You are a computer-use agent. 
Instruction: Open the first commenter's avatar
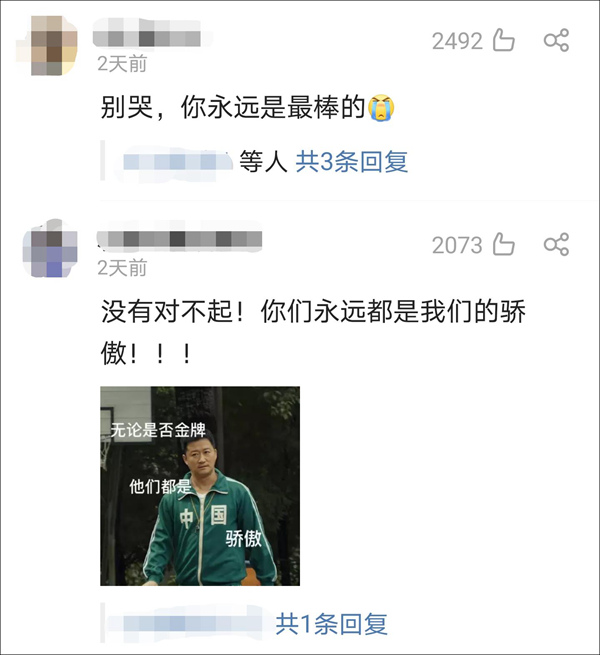(48, 45)
